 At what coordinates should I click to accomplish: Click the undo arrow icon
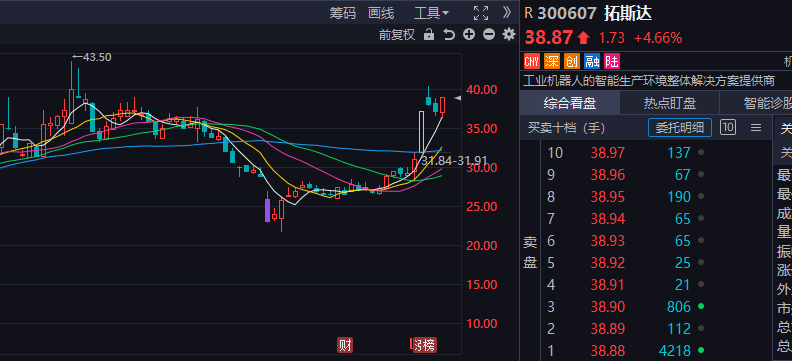[449, 35]
